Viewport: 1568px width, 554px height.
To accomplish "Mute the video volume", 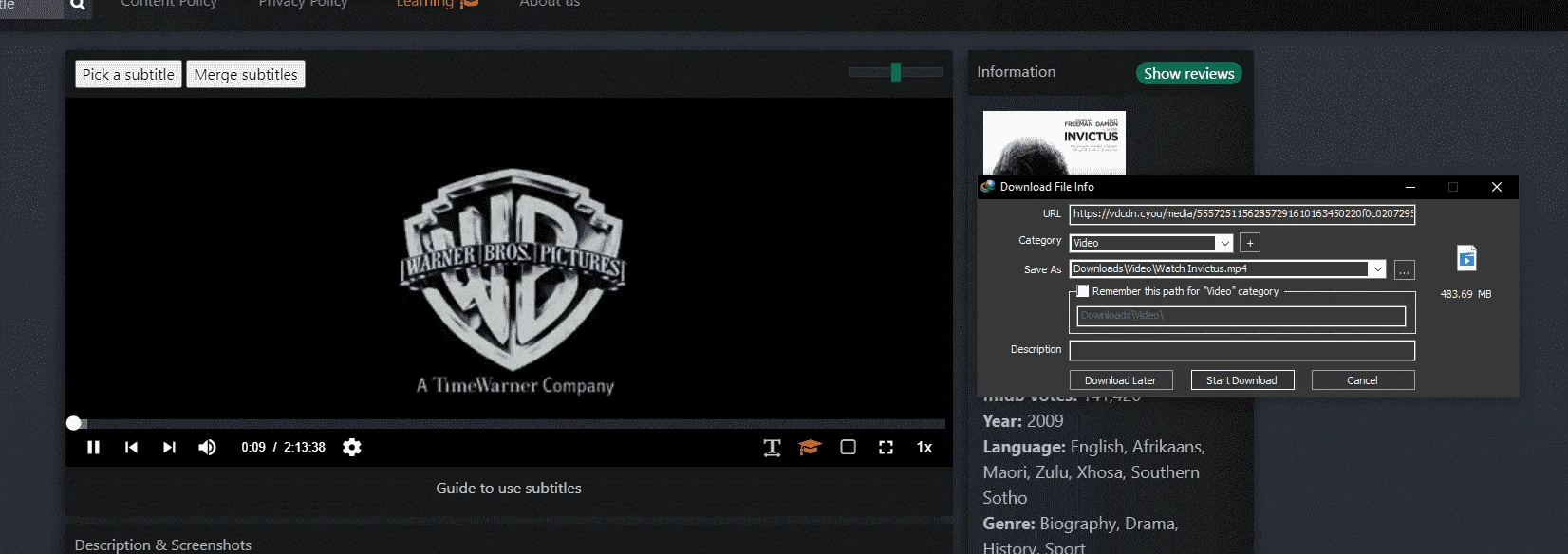I will [207, 448].
